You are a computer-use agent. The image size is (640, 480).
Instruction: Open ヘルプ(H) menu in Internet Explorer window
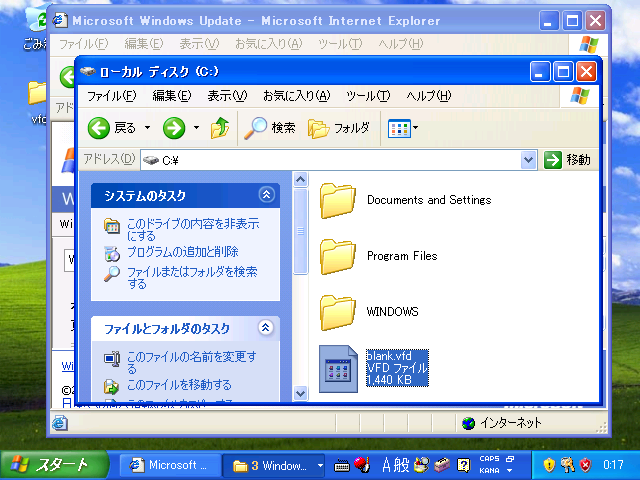point(401,44)
